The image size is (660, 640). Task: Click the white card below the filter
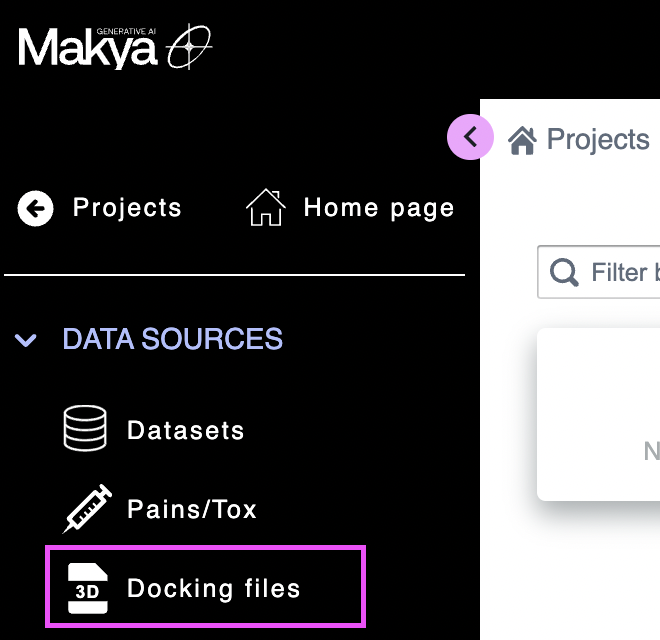click(600, 414)
